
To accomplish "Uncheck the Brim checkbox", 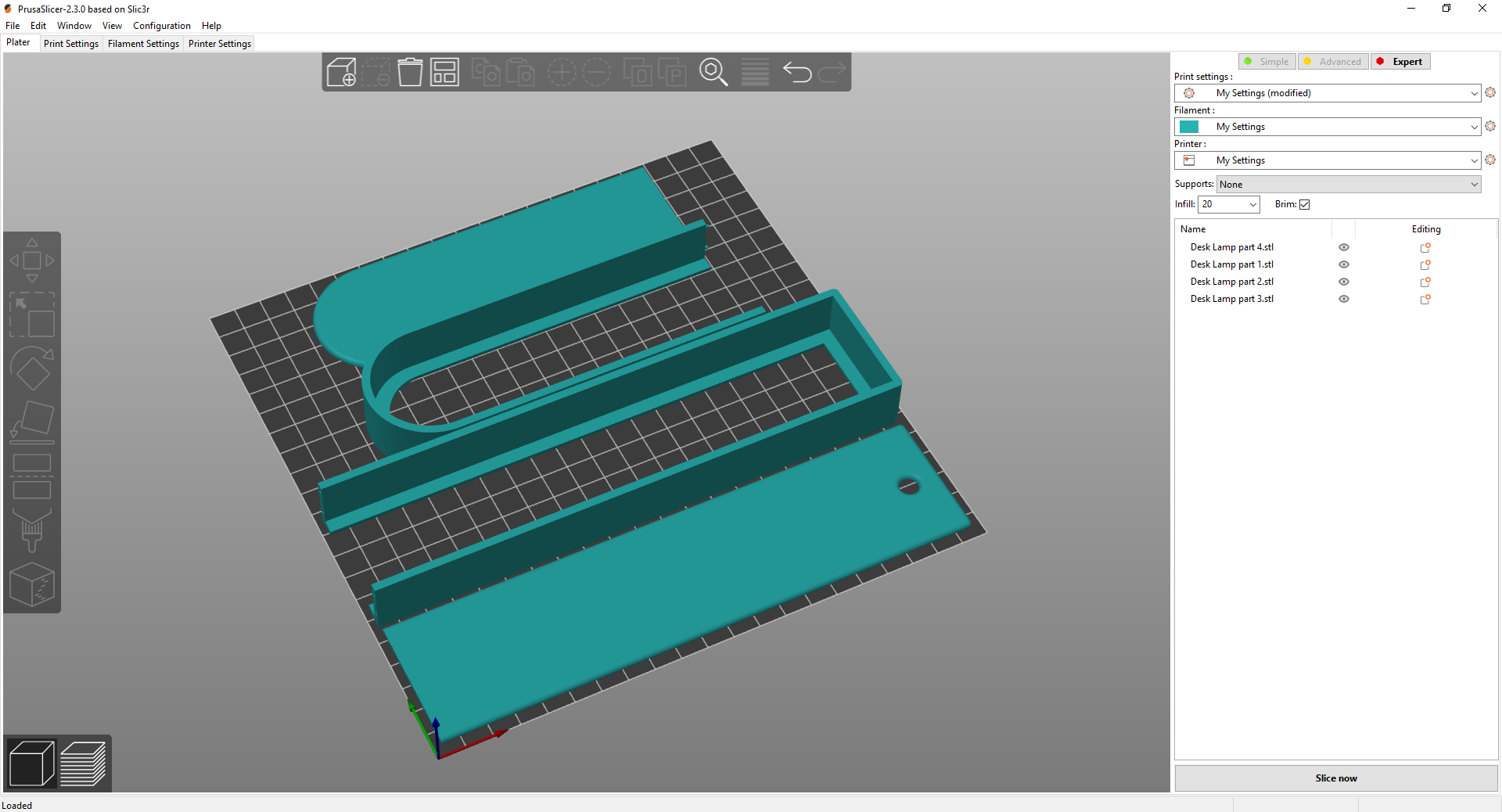I will [1306, 204].
